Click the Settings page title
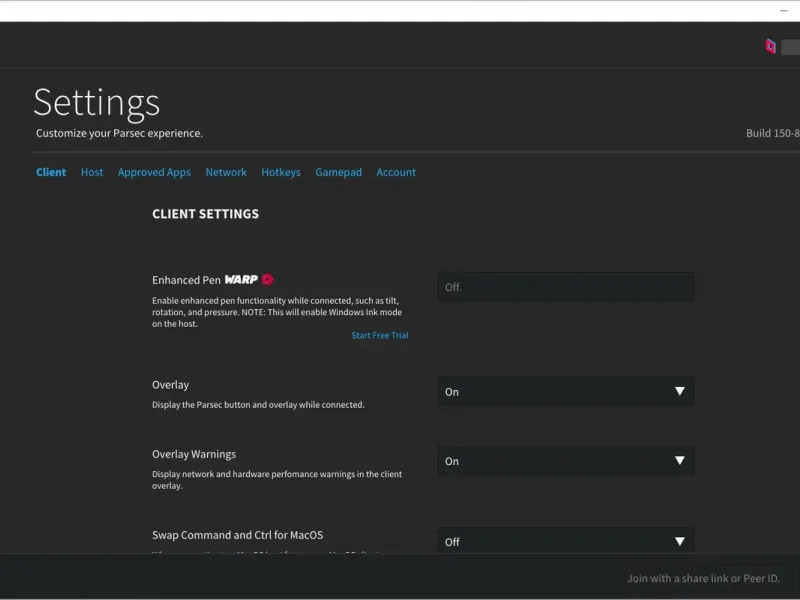800x600 pixels. tap(97, 103)
